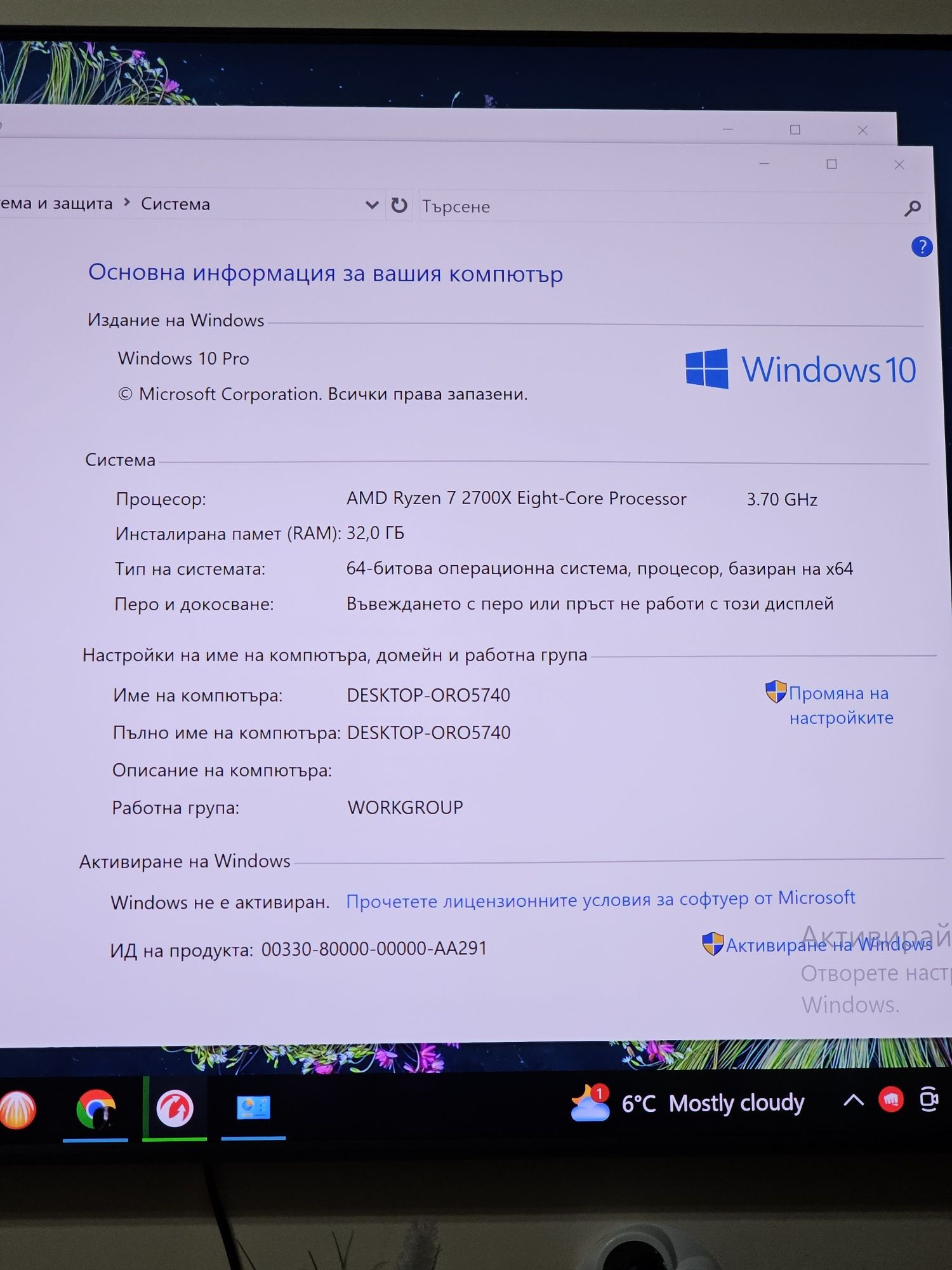
Task: Open the help question mark icon
Action: coord(922,246)
